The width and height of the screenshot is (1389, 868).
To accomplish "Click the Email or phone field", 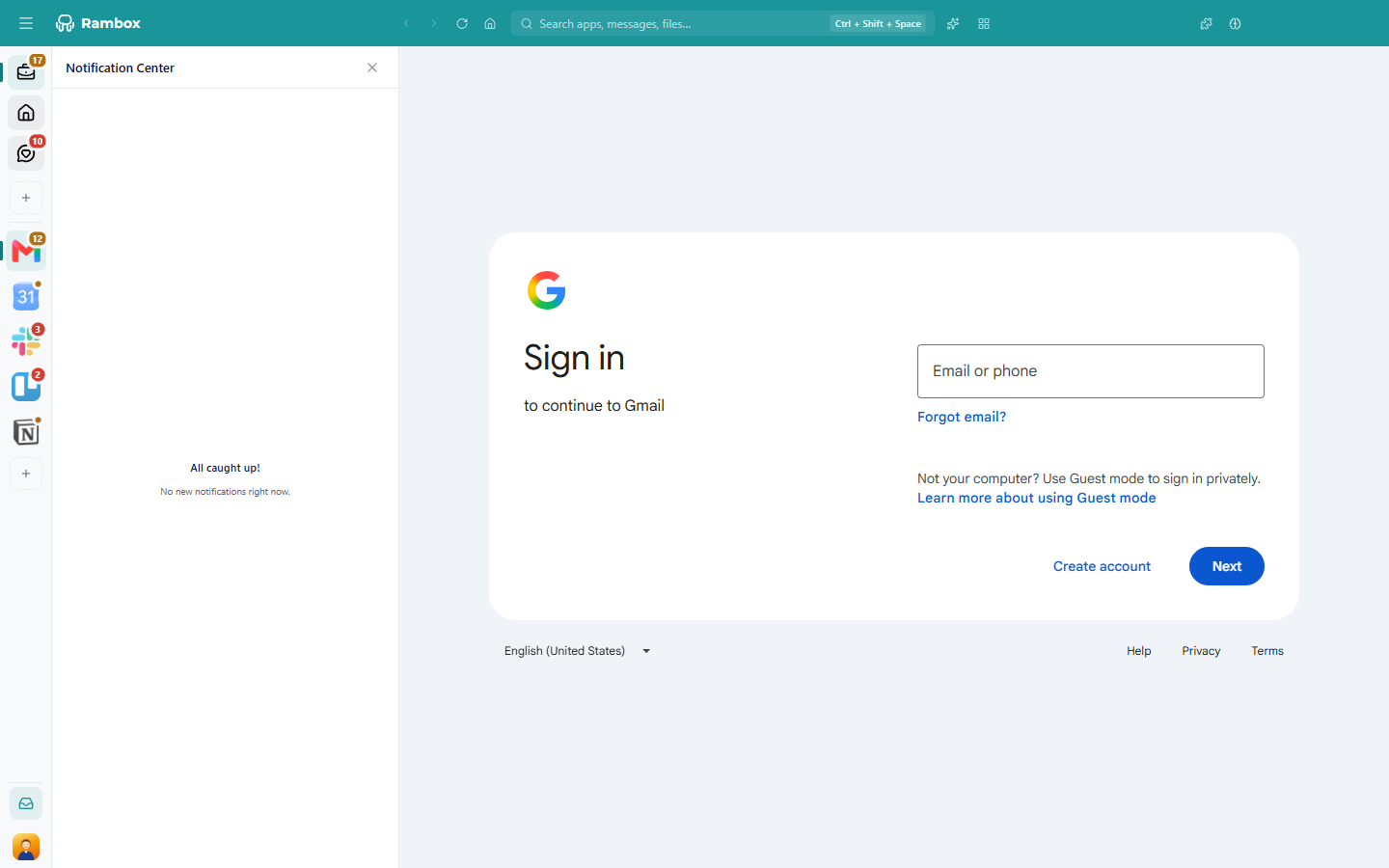I will click(1090, 371).
